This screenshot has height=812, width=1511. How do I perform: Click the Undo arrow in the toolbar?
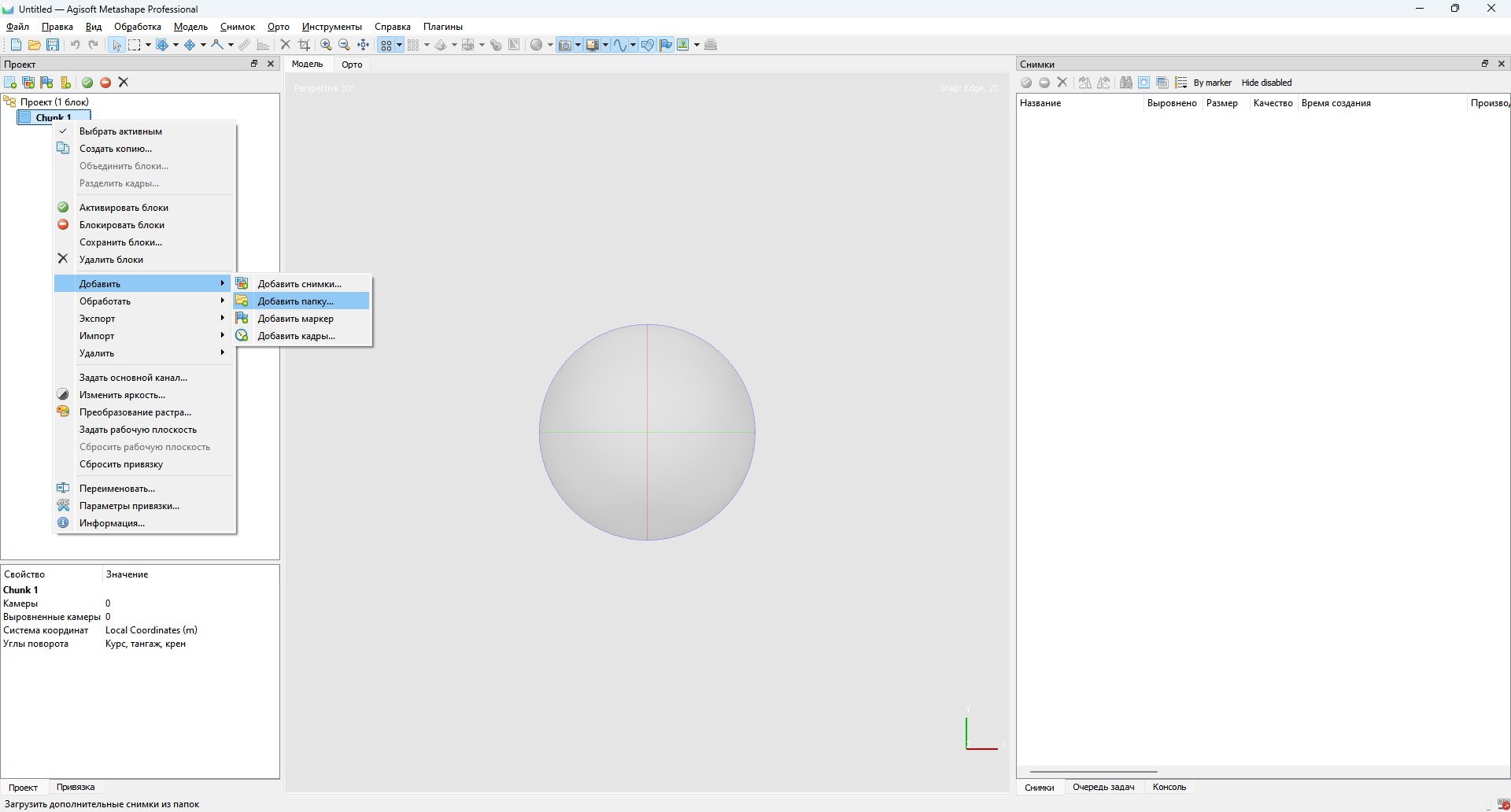(x=76, y=45)
